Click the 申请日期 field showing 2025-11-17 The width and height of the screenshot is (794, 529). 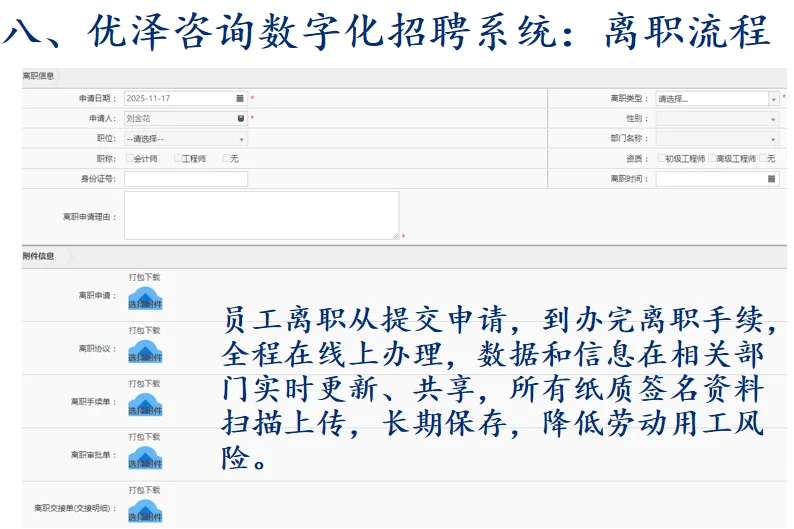coord(186,98)
